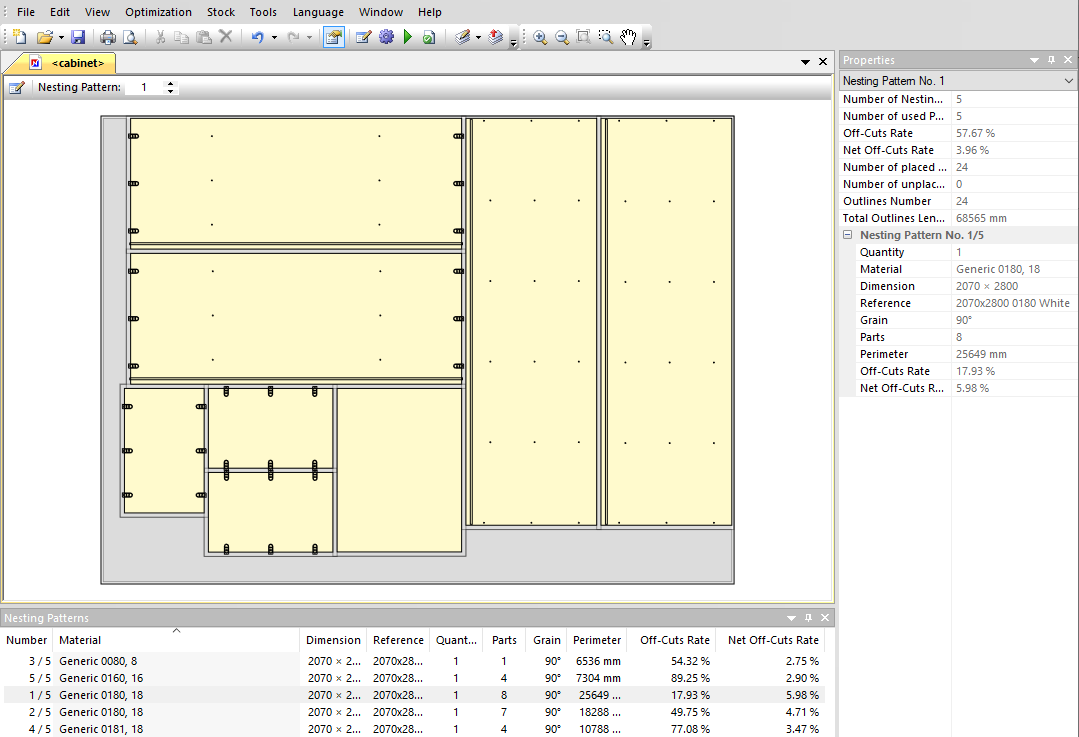Open the Undo history dropdown arrow
This screenshot has width=1079, height=737.
(274, 37)
